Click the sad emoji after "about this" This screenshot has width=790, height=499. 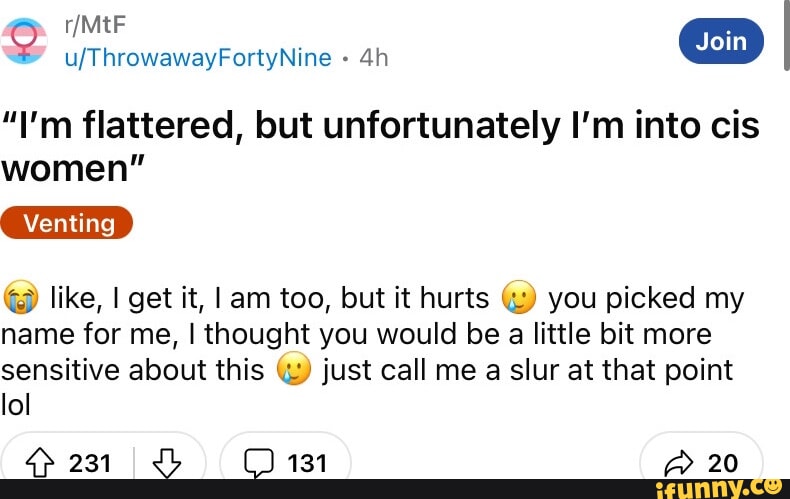click(291, 370)
